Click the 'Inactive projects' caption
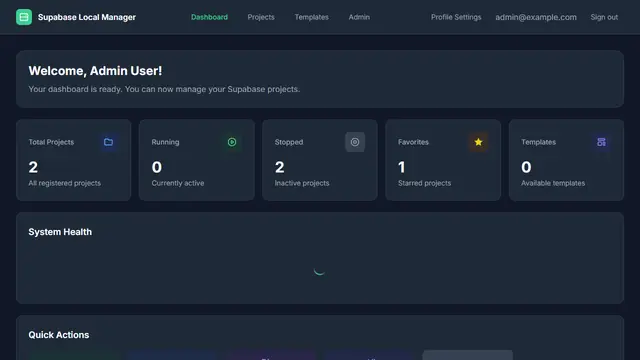This screenshot has height=360, width=640. (302, 183)
